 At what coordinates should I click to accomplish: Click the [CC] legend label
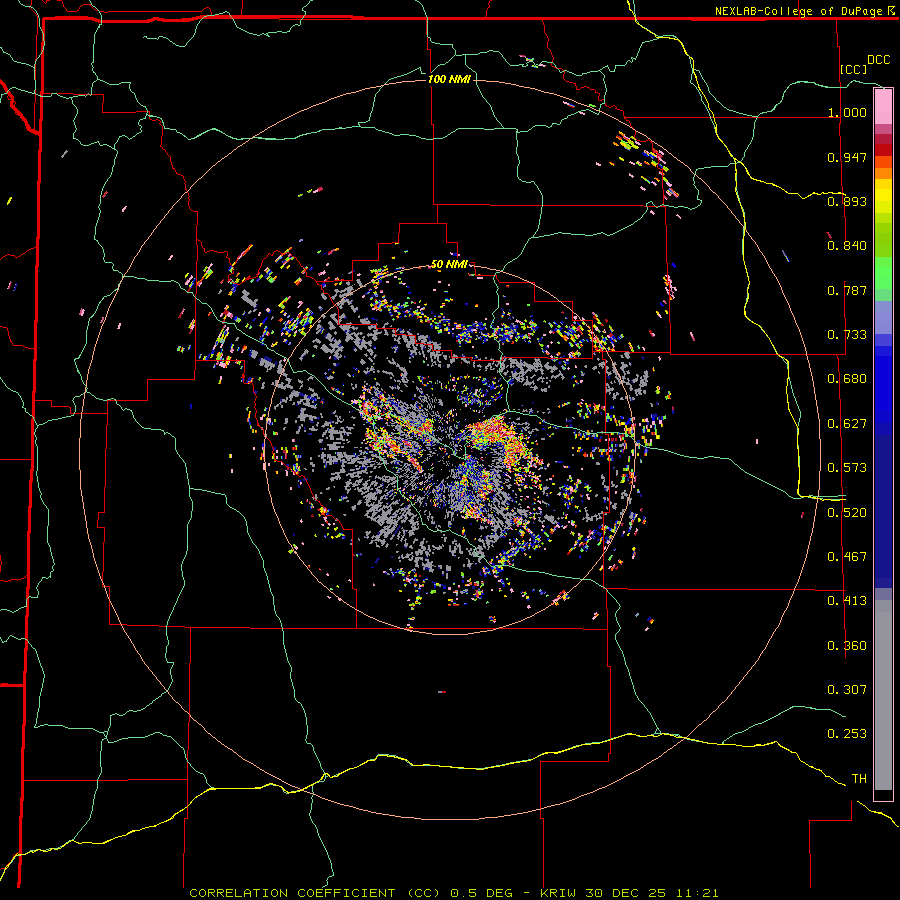coord(853,69)
